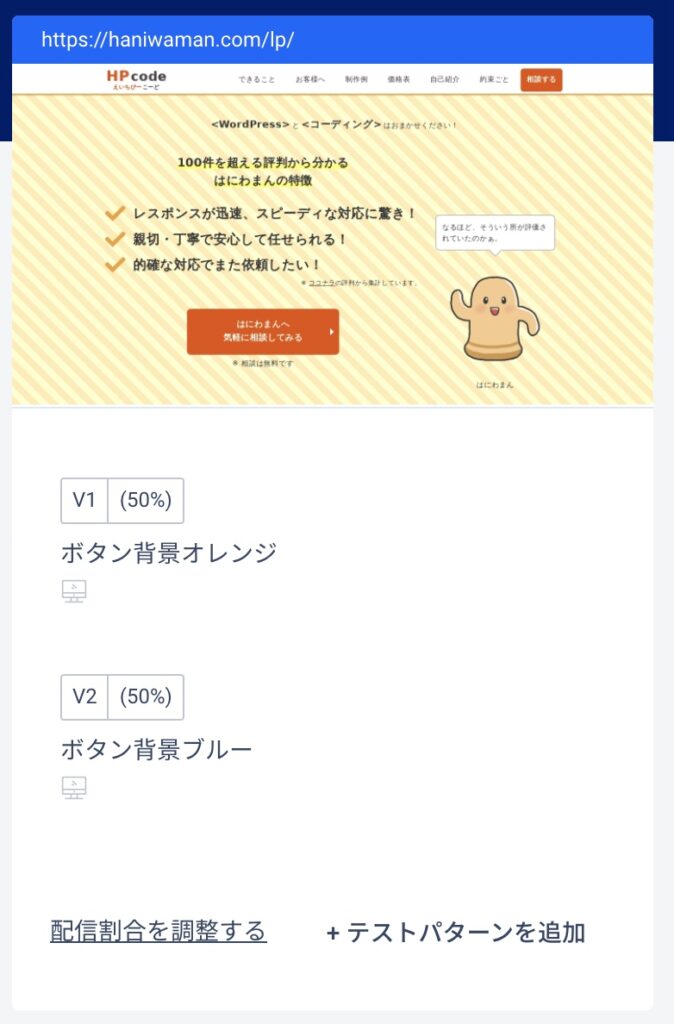Open the 価格表 nav item
Viewport: 674px width, 1024px height.
(399, 80)
